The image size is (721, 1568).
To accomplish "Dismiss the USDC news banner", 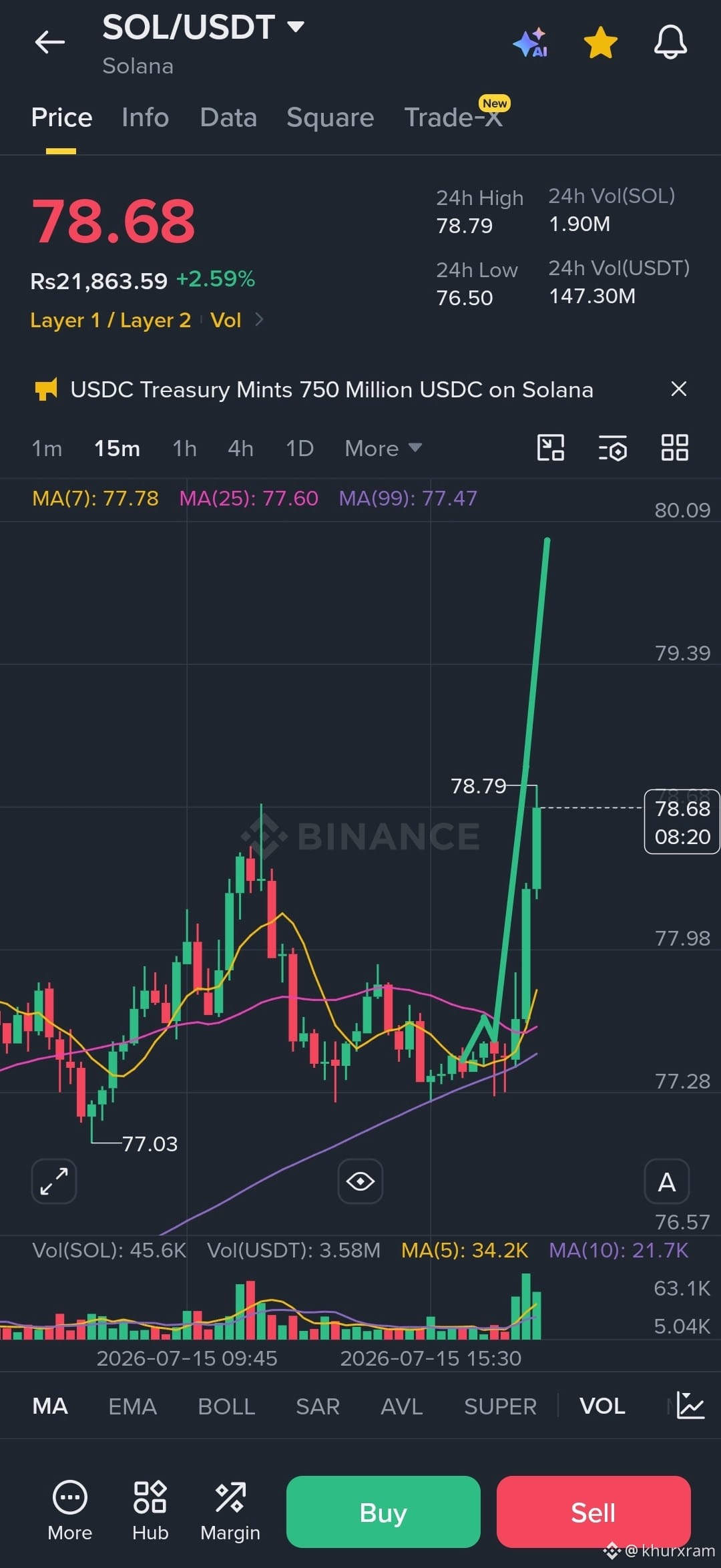I will point(679,389).
